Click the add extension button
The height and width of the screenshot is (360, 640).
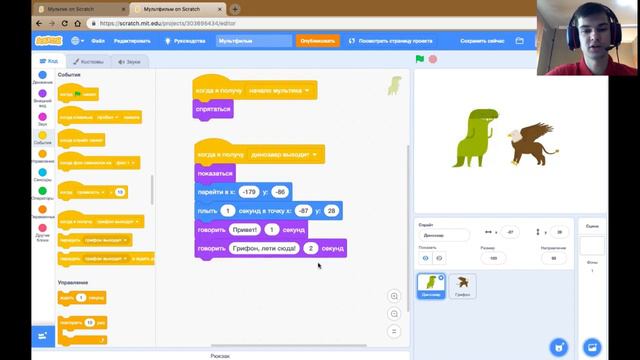[43, 336]
